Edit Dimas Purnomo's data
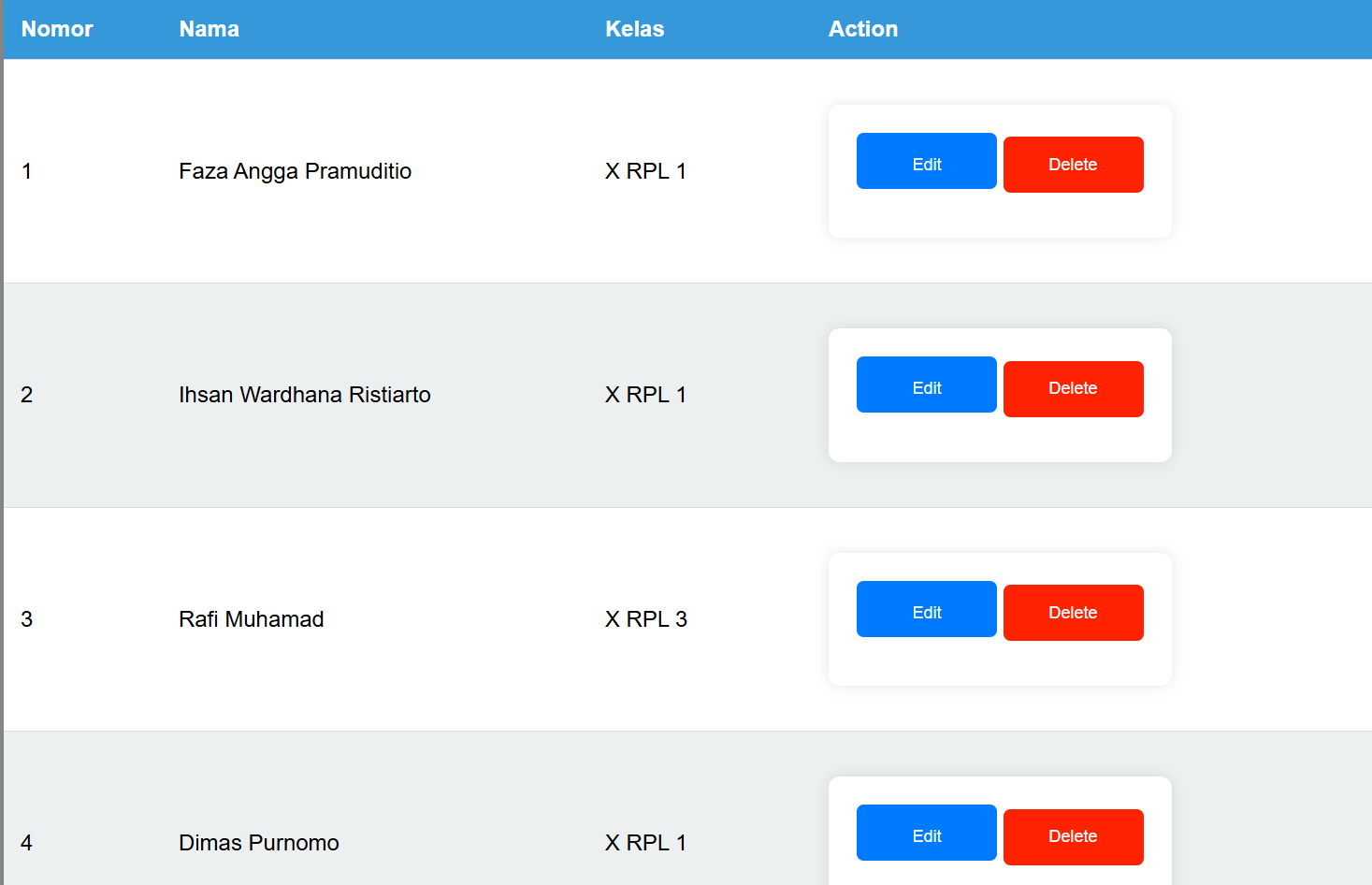The image size is (1372, 885). [x=926, y=832]
